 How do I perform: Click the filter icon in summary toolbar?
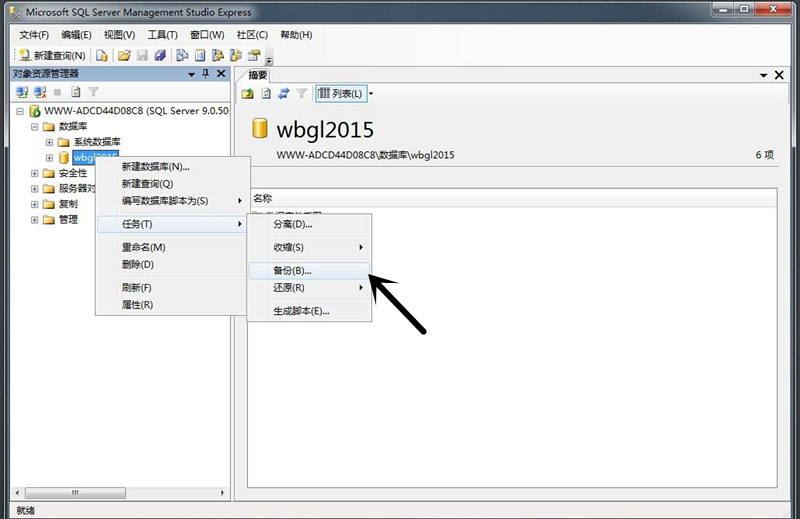(x=302, y=93)
